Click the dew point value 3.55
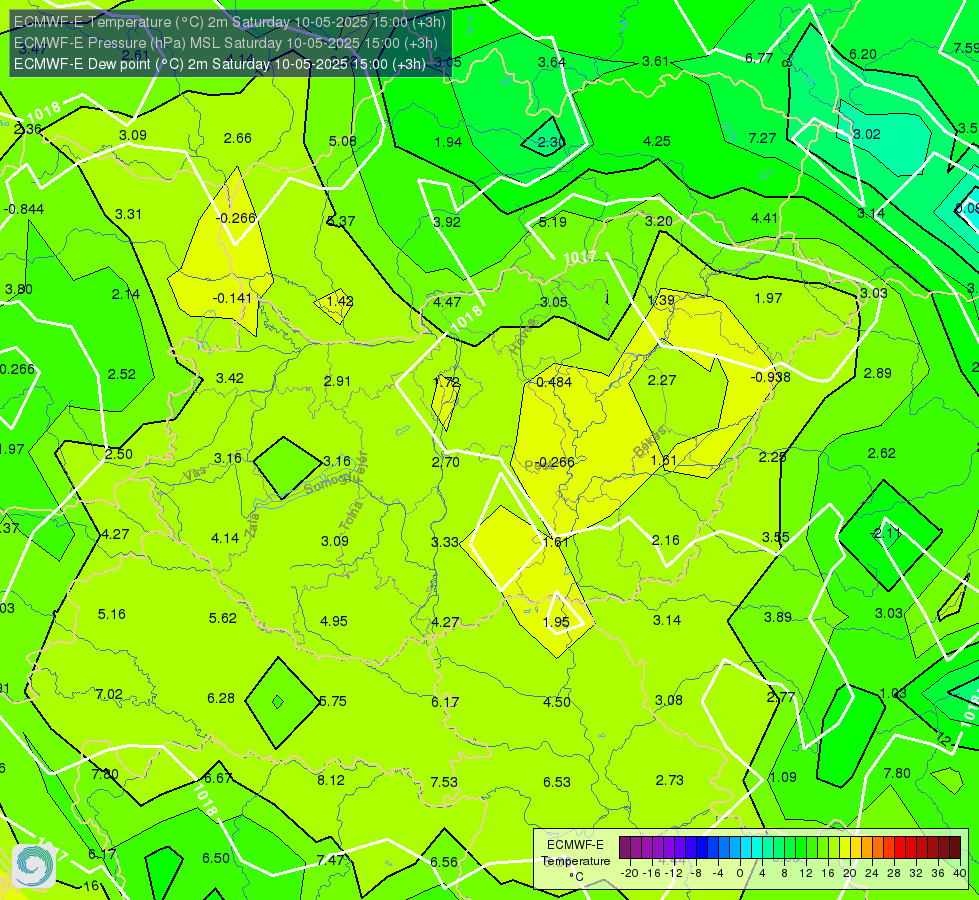 tap(775, 537)
